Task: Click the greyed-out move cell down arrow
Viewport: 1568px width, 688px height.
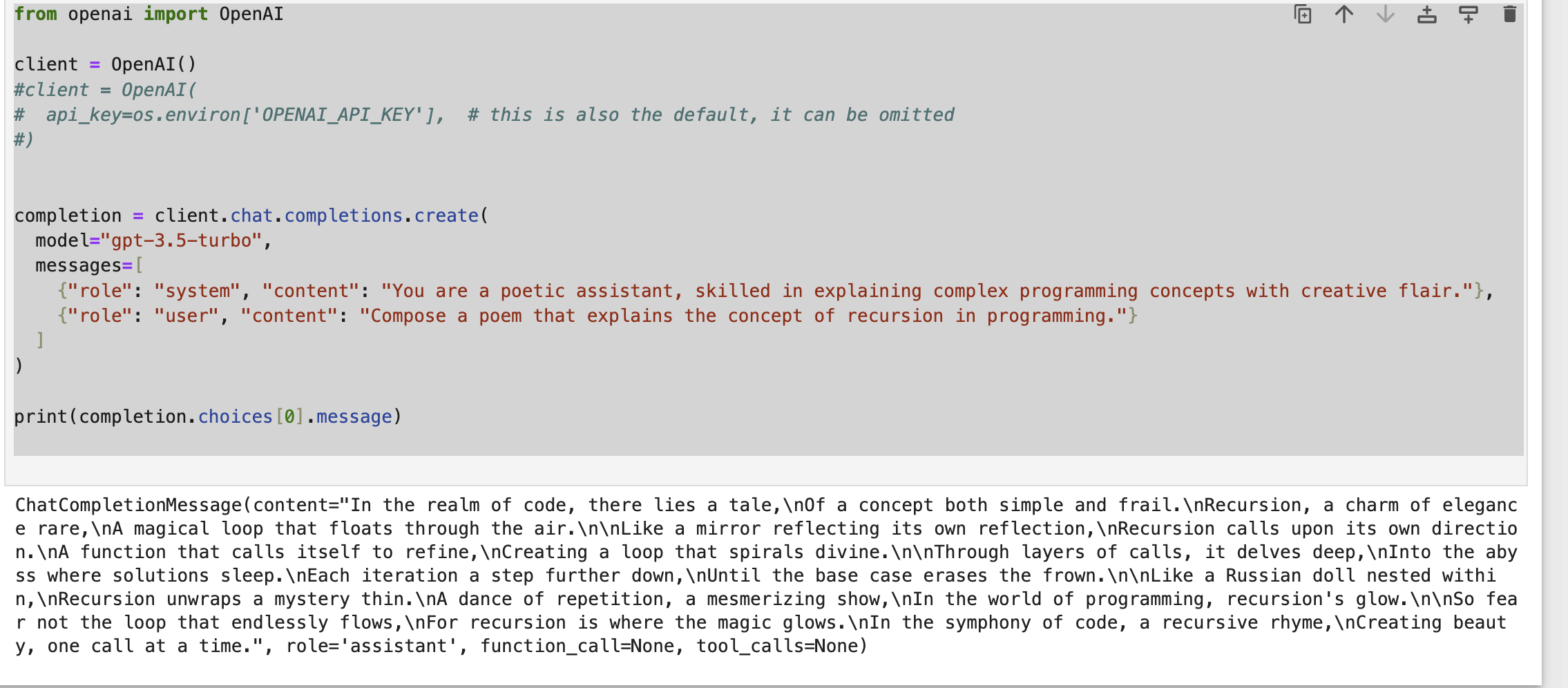Action: pos(1385,15)
